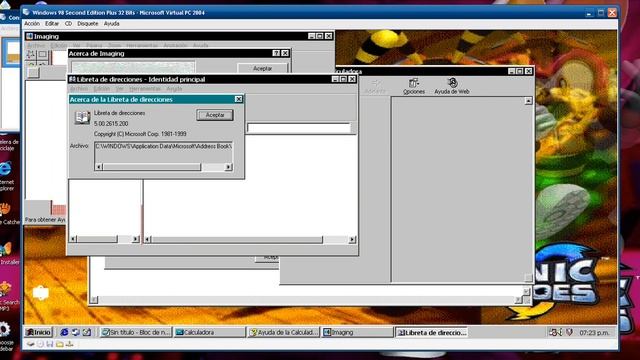The width and height of the screenshot is (640, 360).
Task: Open the CD menu in Virtual PC
Action: tap(68, 24)
